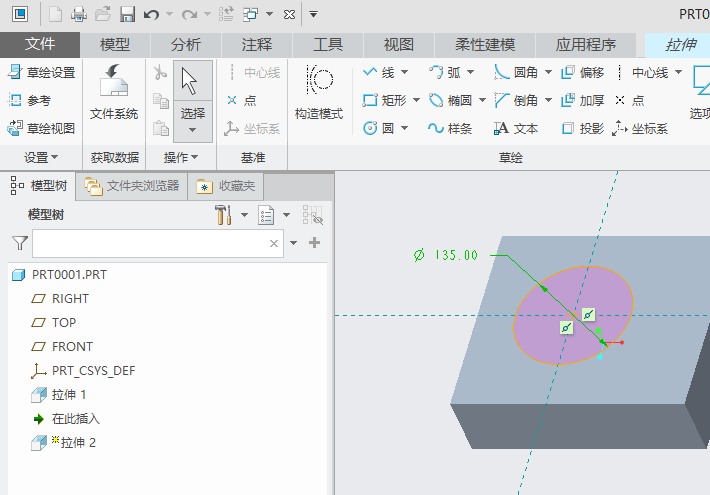Expand the 矩形 rectangle dropdown arrow
This screenshot has width=710, height=495.
414,100
